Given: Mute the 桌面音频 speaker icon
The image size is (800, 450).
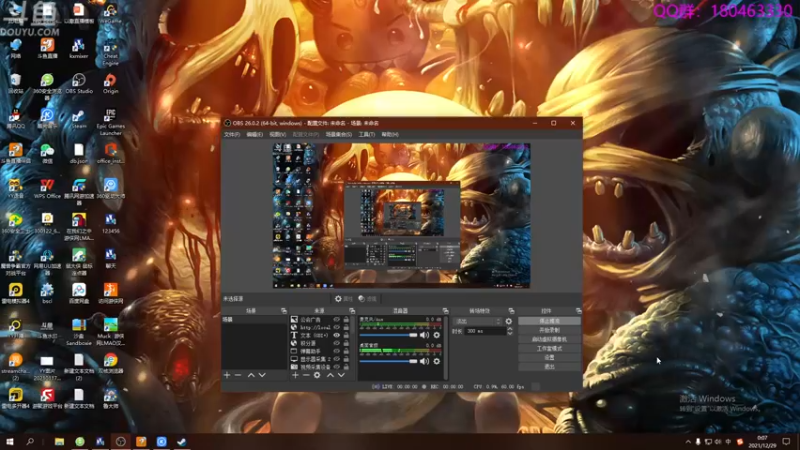Looking at the screenshot, I should tap(424, 361).
